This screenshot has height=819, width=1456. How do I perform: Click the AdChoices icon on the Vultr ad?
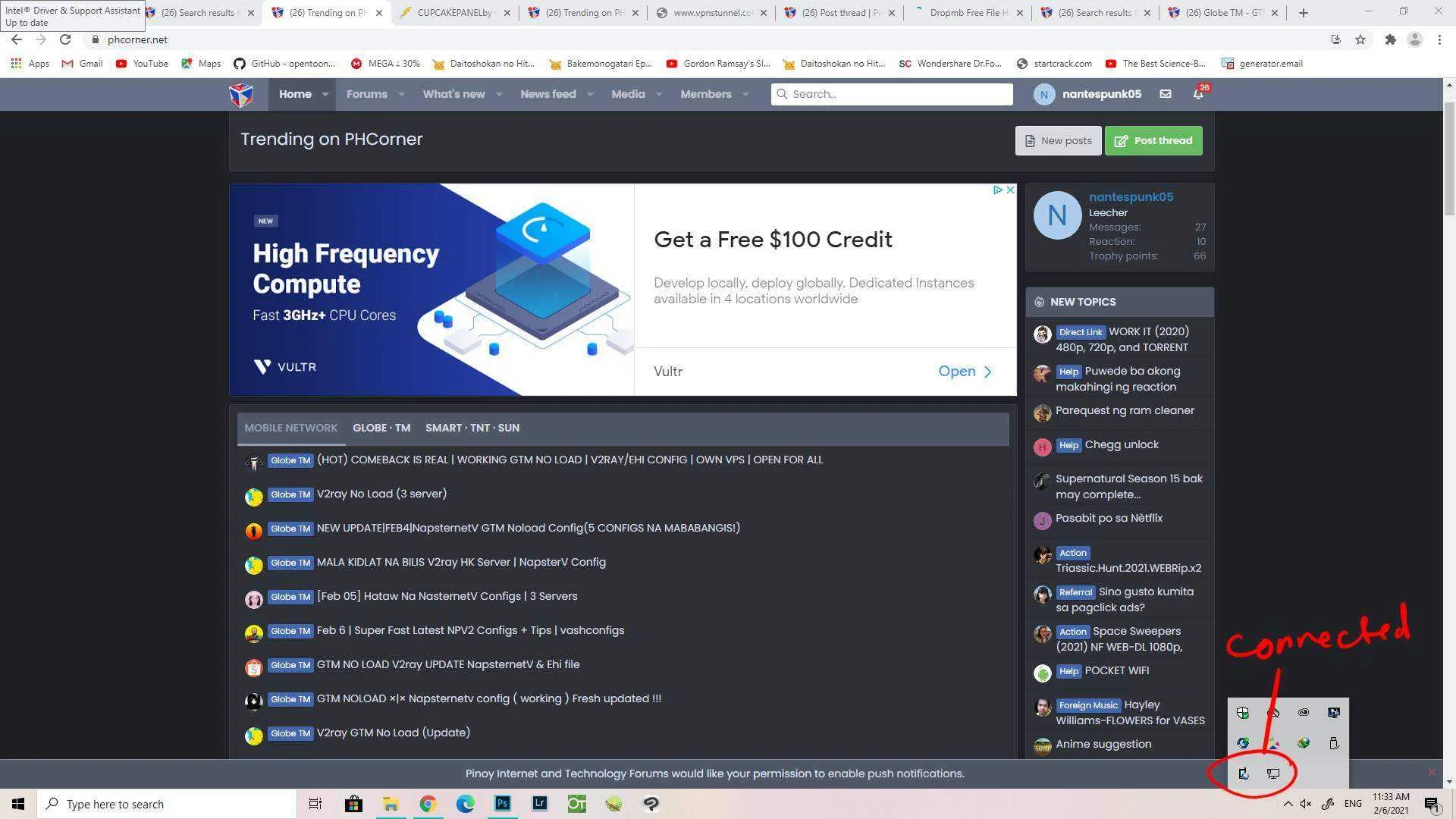click(x=998, y=190)
